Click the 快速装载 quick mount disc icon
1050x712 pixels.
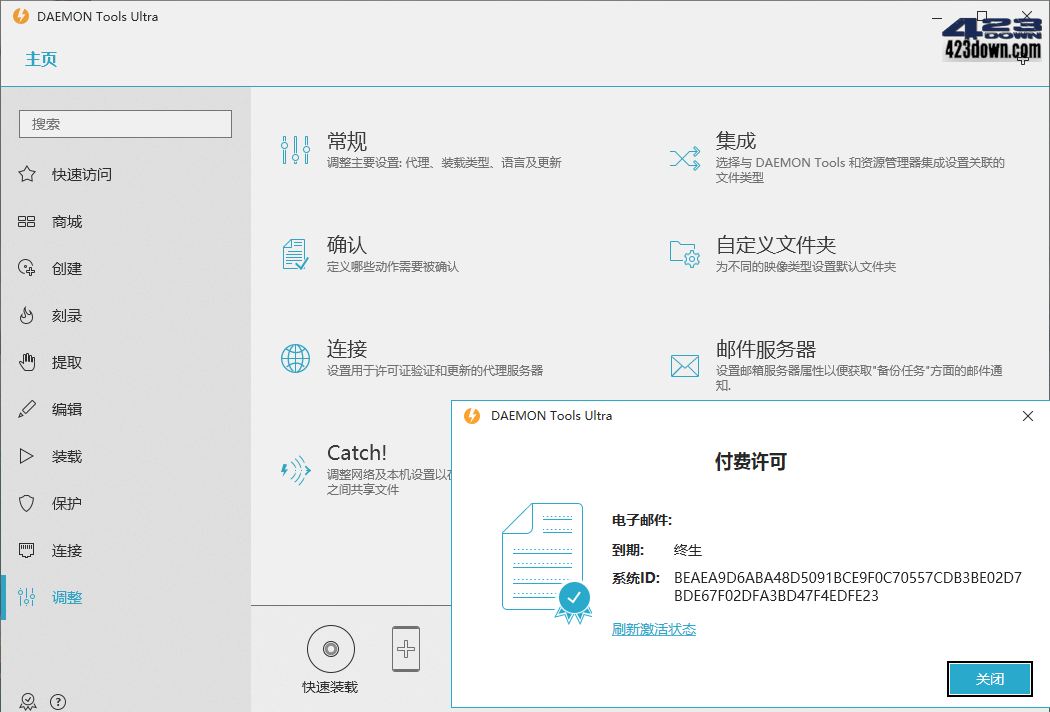click(x=330, y=648)
